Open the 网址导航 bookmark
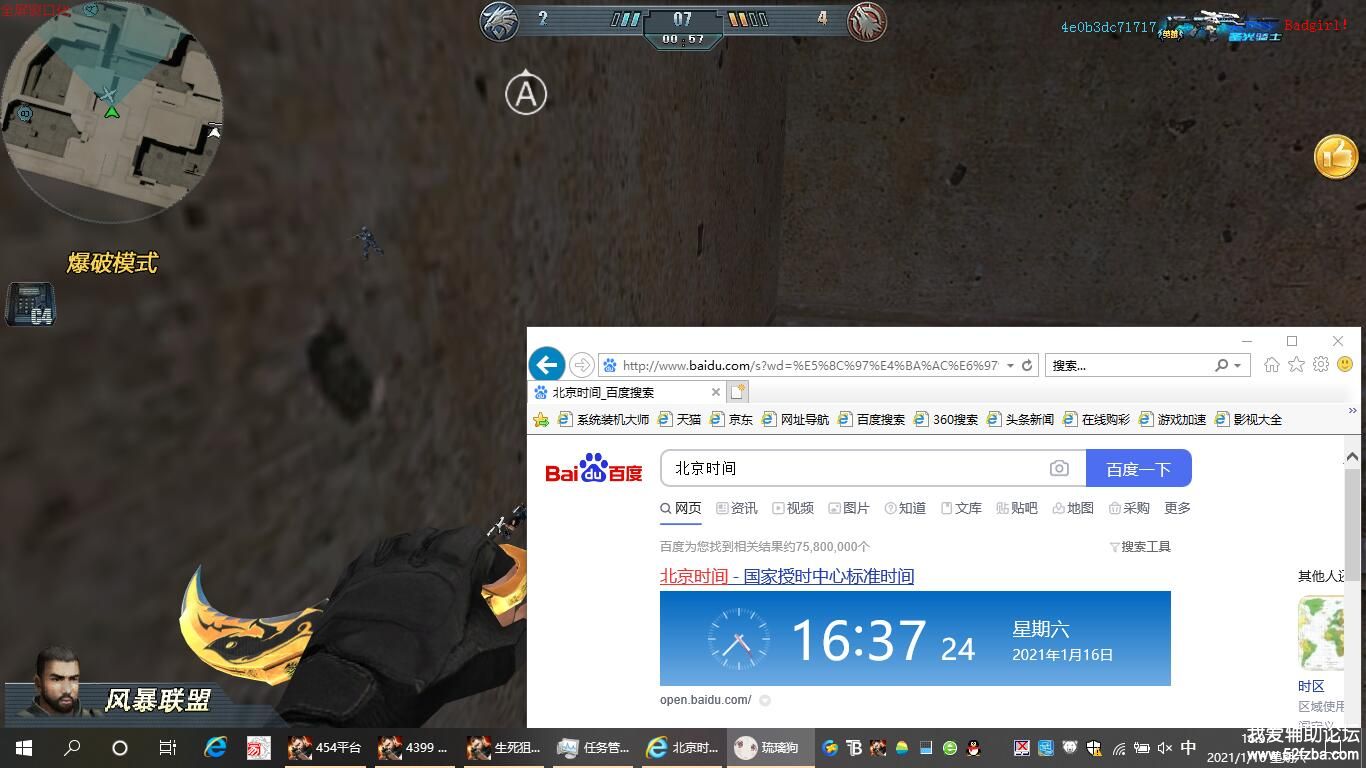The height and width of the screenshot is (768, 1366). (x=796, y=420)
